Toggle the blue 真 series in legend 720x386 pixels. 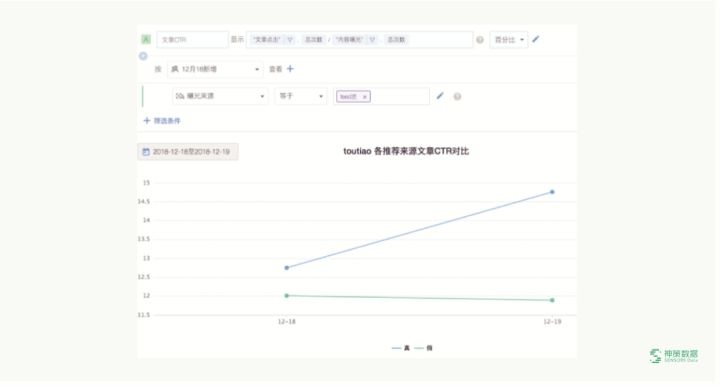pos(401,348)
